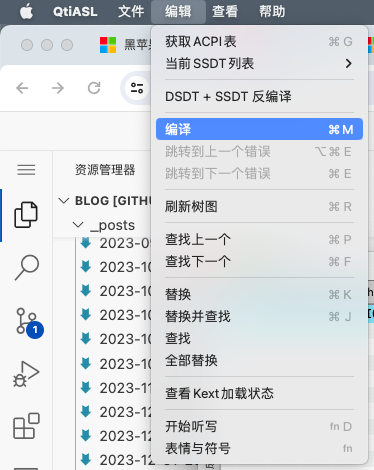
Task: Open the hamburger menu in sidebar
Action: point(26,170)
